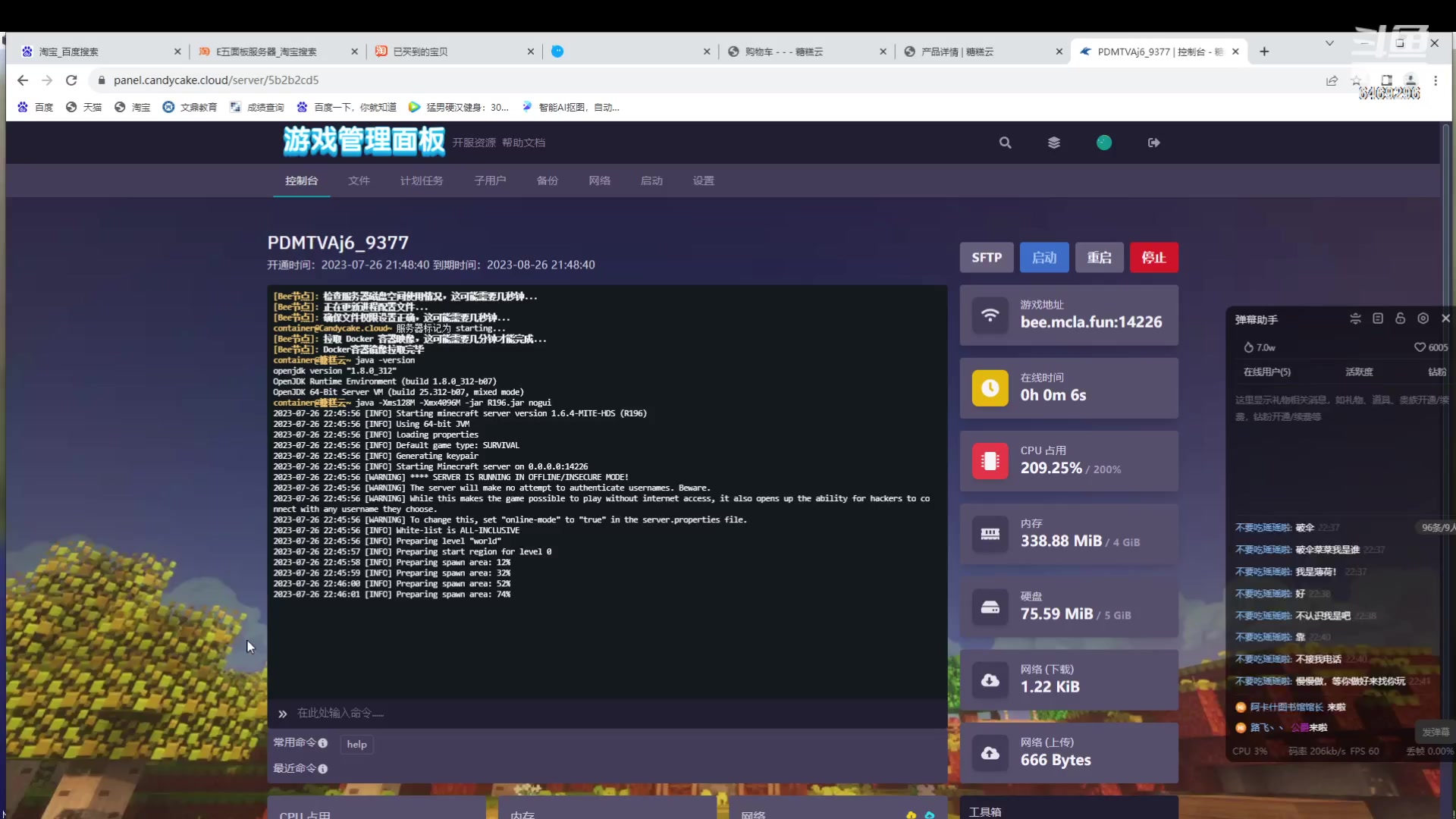Click the yellow clock uptime icon
This screenshot has height=819, width=1456.
click(x=990, y=388)
